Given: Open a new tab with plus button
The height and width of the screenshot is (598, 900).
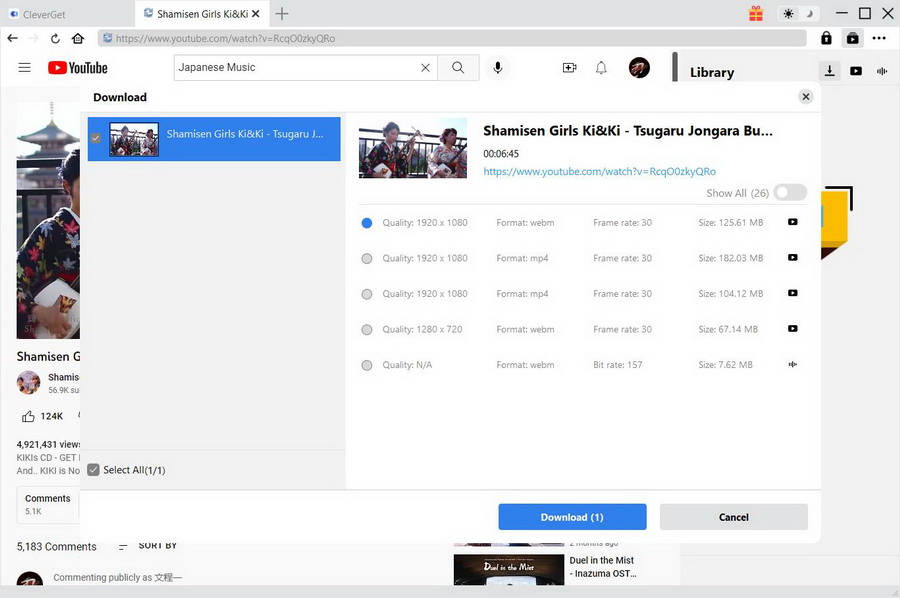Looking at the screenshot, I should (x=282, y=13).
